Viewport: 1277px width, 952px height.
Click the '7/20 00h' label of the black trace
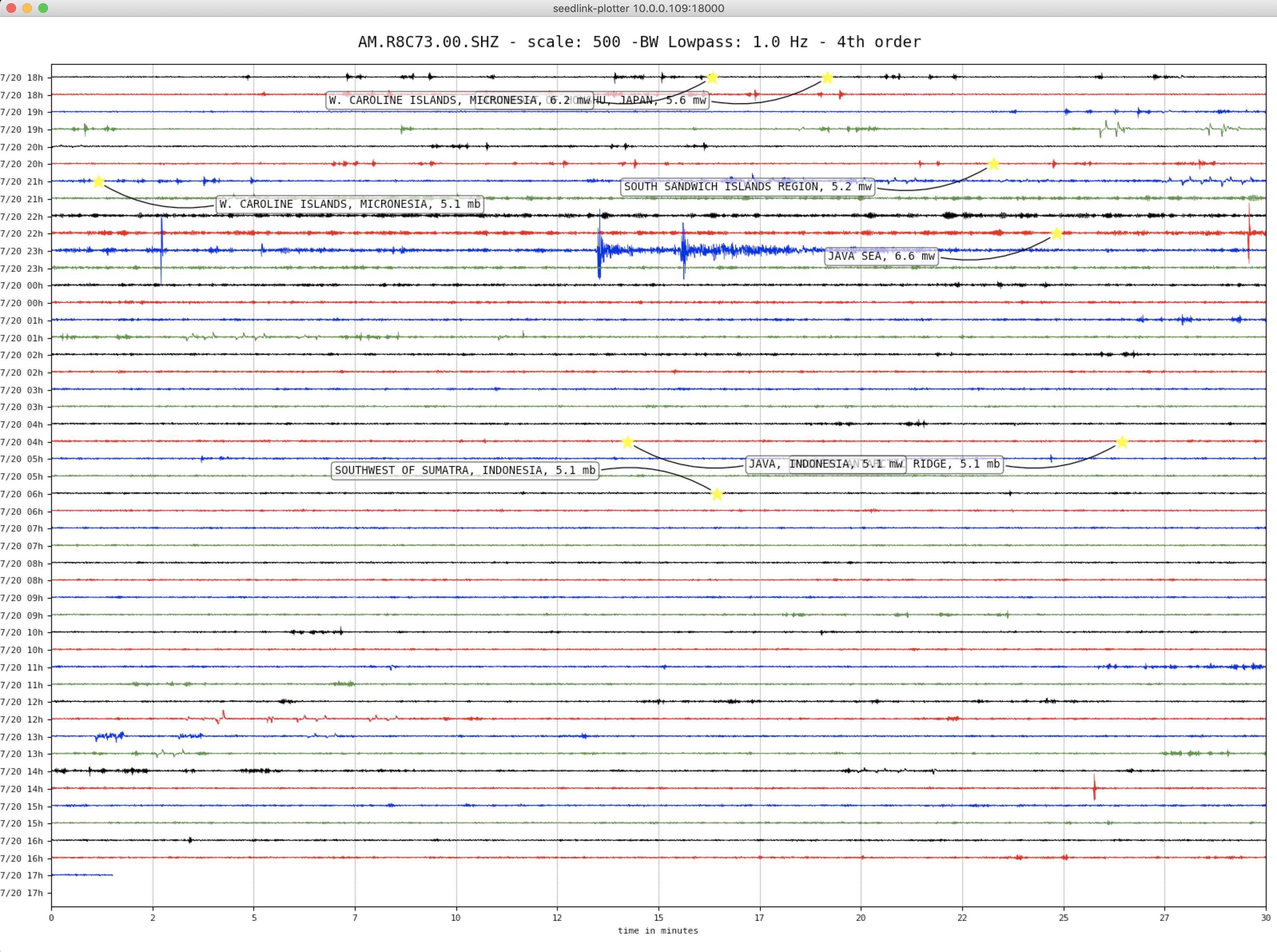point(22,285)
